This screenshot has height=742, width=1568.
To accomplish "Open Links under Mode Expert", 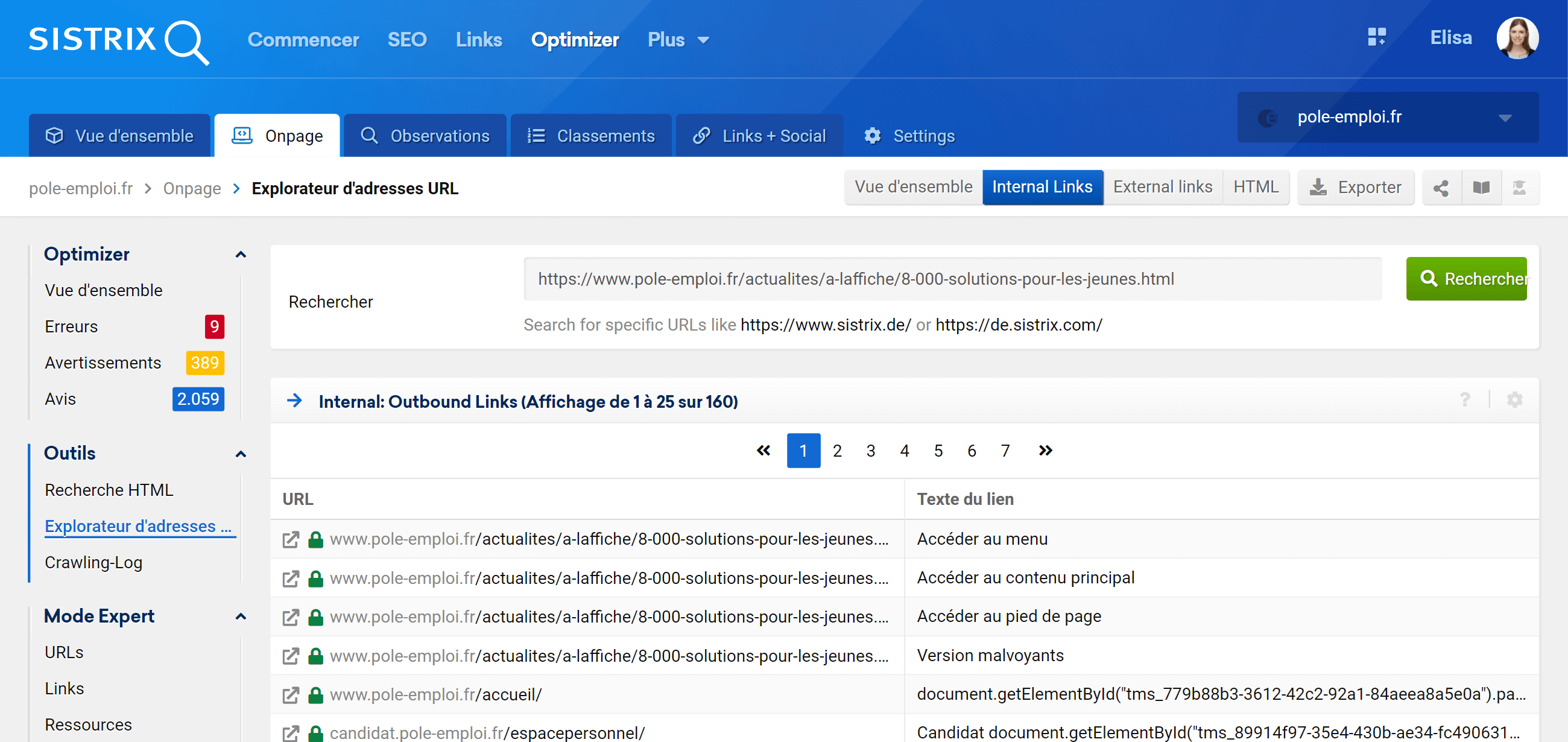I will tap(64, 688).
